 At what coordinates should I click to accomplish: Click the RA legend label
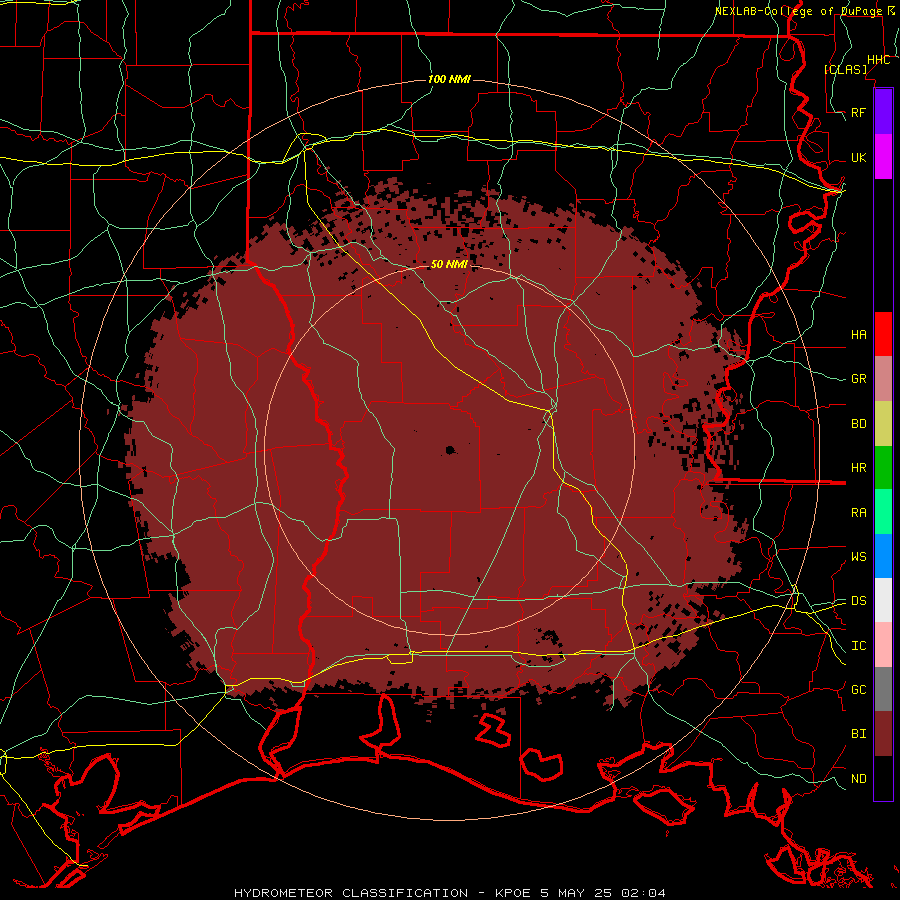(859, 513)
